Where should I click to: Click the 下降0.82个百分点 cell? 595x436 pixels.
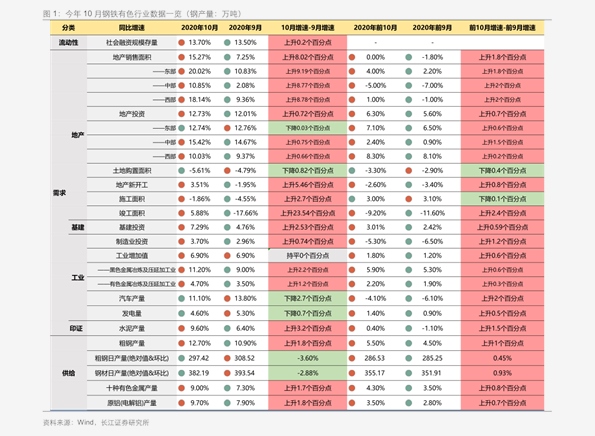[308, 171]
